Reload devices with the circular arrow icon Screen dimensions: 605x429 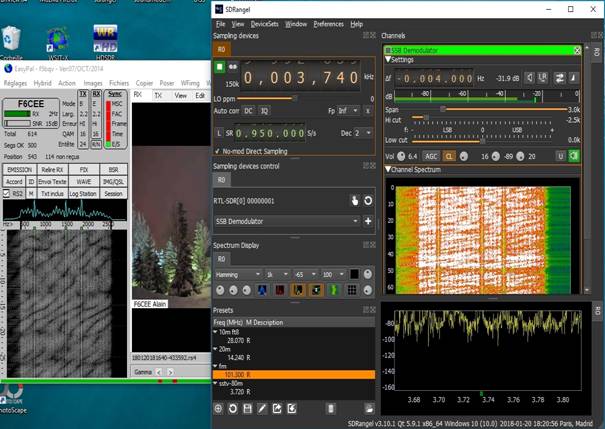pos(368,201)
